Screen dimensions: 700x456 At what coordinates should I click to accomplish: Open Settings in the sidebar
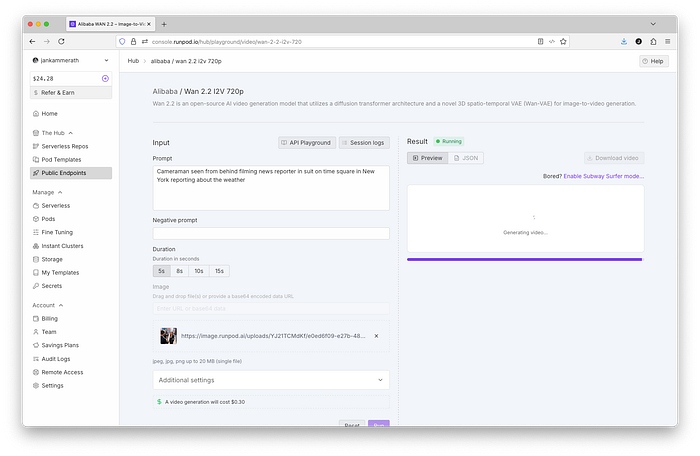tap(52, 386)
